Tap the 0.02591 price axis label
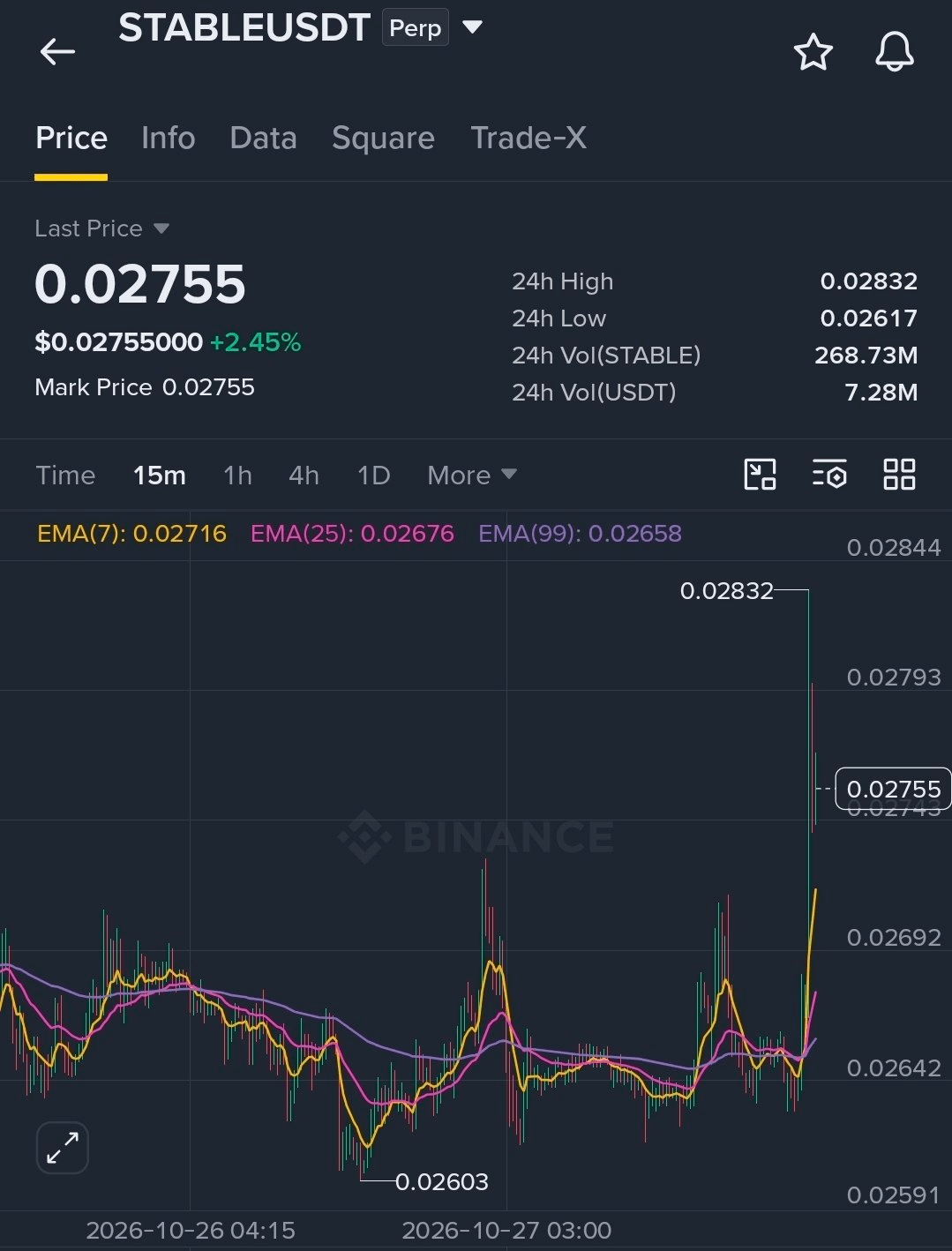 point(894,1195)
